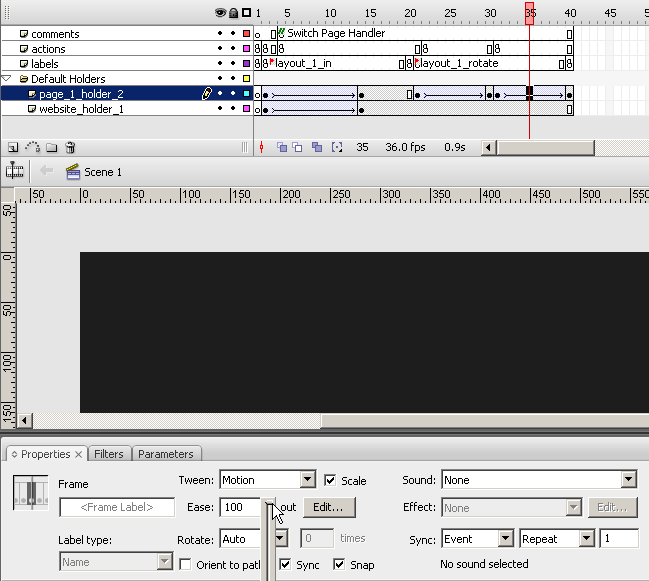Click the ease Edit button

click(x=328, y=507)
